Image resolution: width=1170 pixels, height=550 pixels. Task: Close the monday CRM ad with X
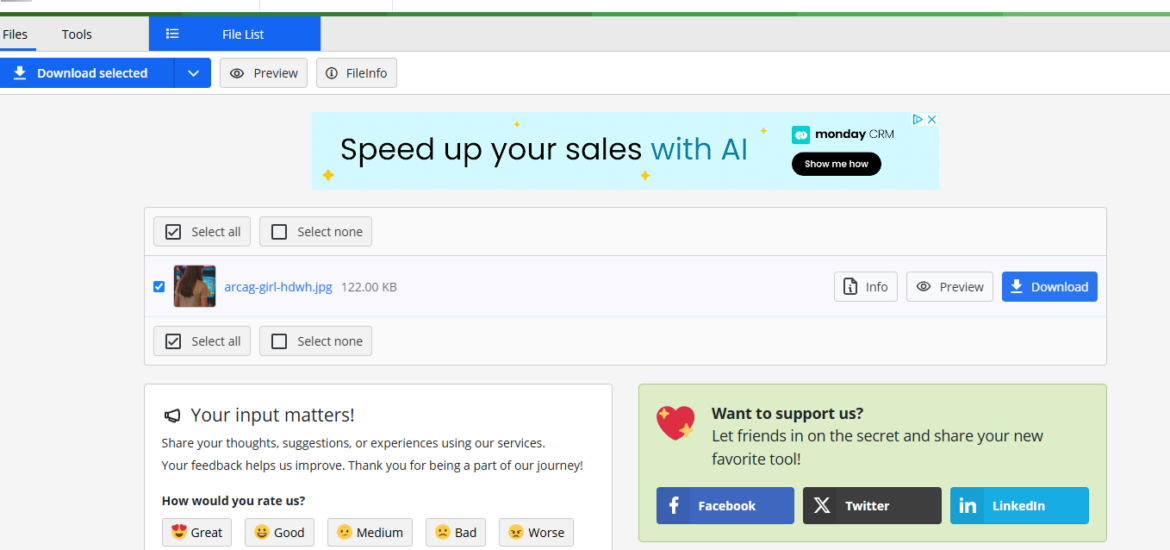click(931, 119)
